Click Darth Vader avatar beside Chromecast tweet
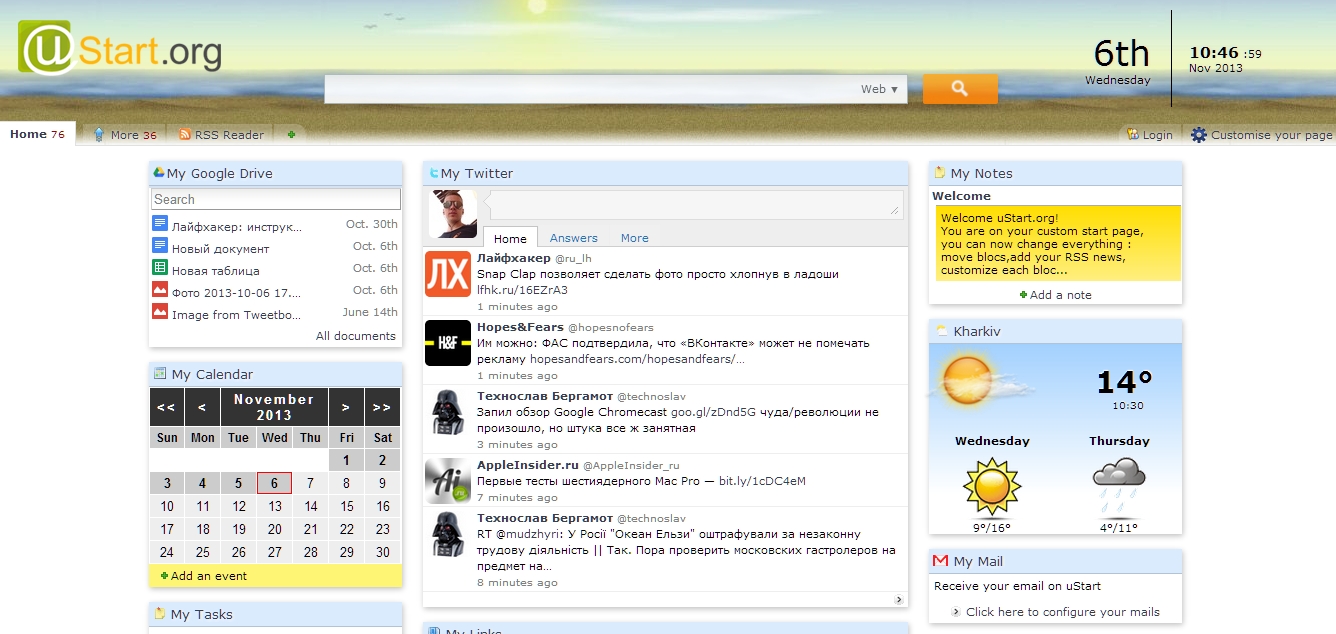The height and width of the screenshot is (634, 1336). click(448, 412)
